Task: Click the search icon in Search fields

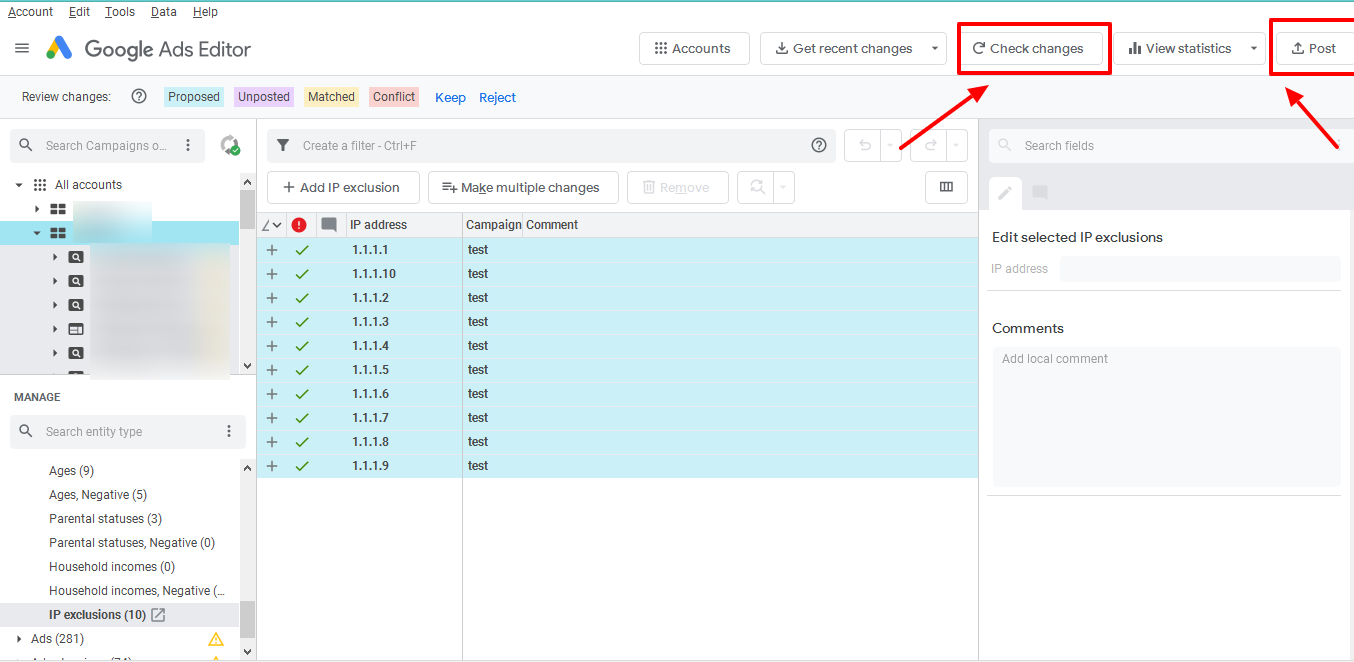Action: coord(1005,146)
